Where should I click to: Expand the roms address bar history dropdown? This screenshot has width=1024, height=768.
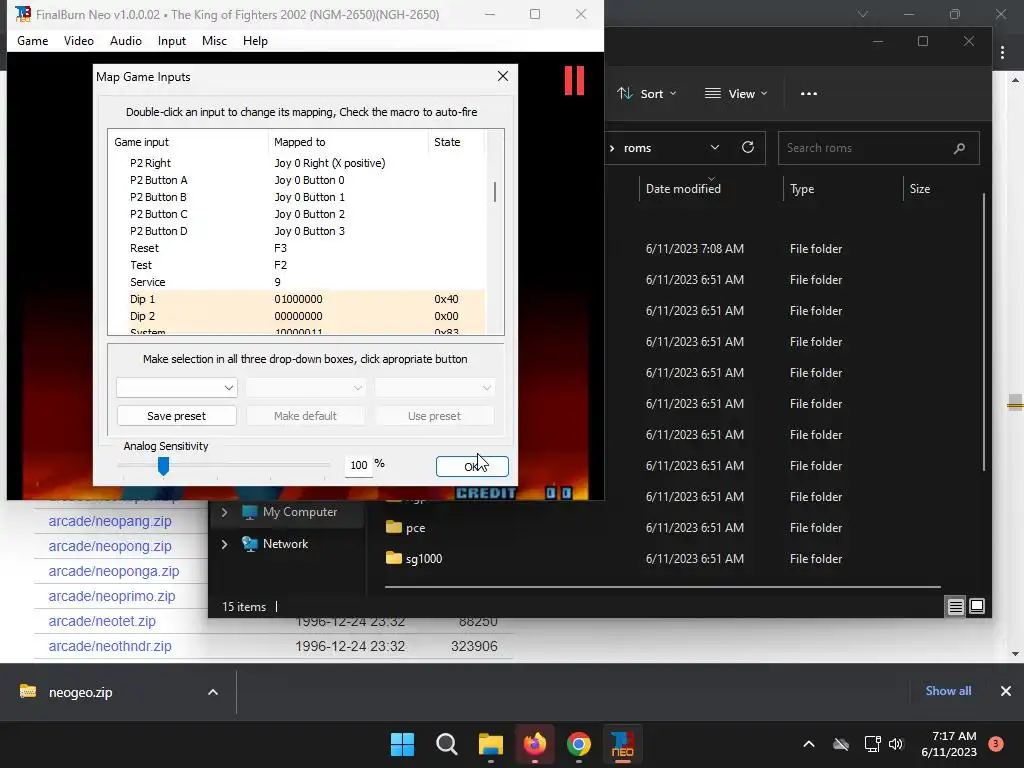715,148
